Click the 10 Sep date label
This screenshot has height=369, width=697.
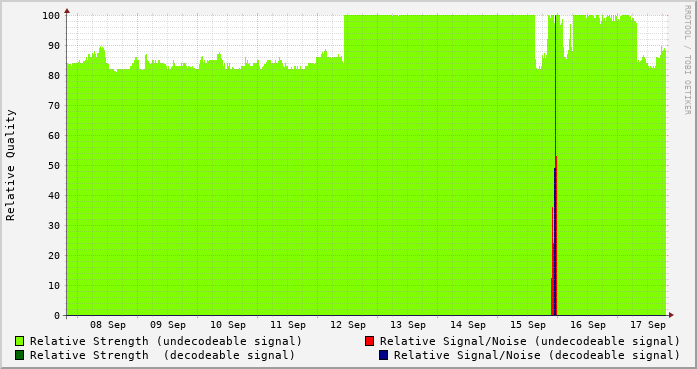[x=228, y=325]
